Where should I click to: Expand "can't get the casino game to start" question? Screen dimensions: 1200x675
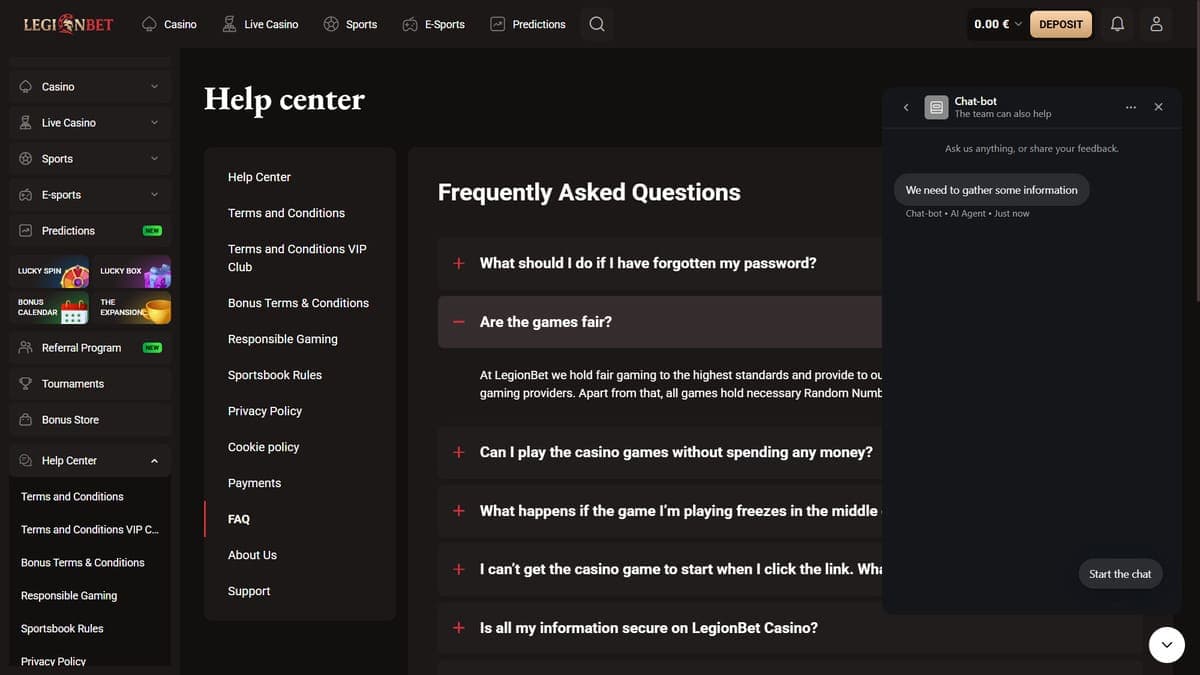[660, 569]
